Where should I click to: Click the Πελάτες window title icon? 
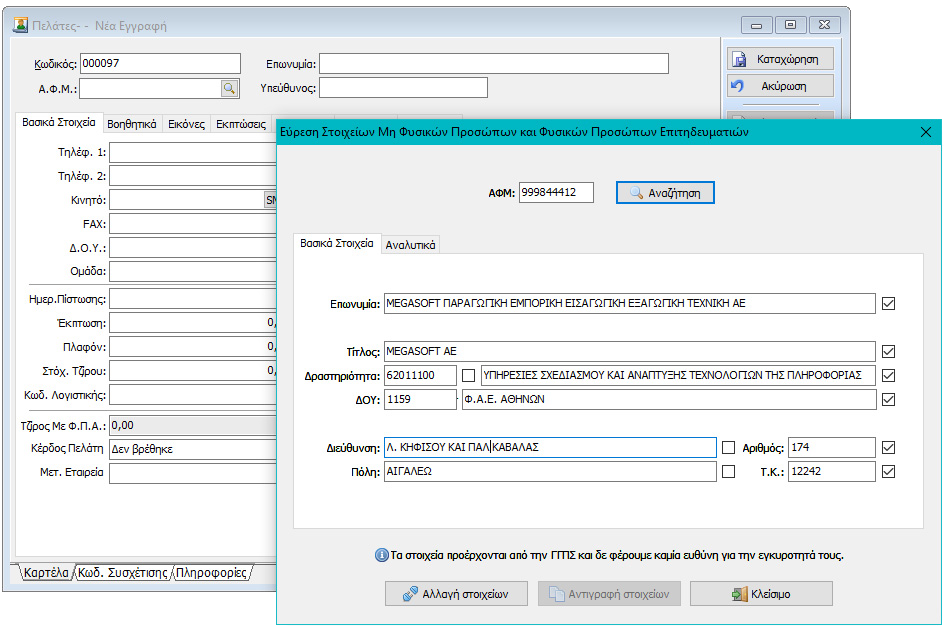pyautogui.click(x=19, y=25)
